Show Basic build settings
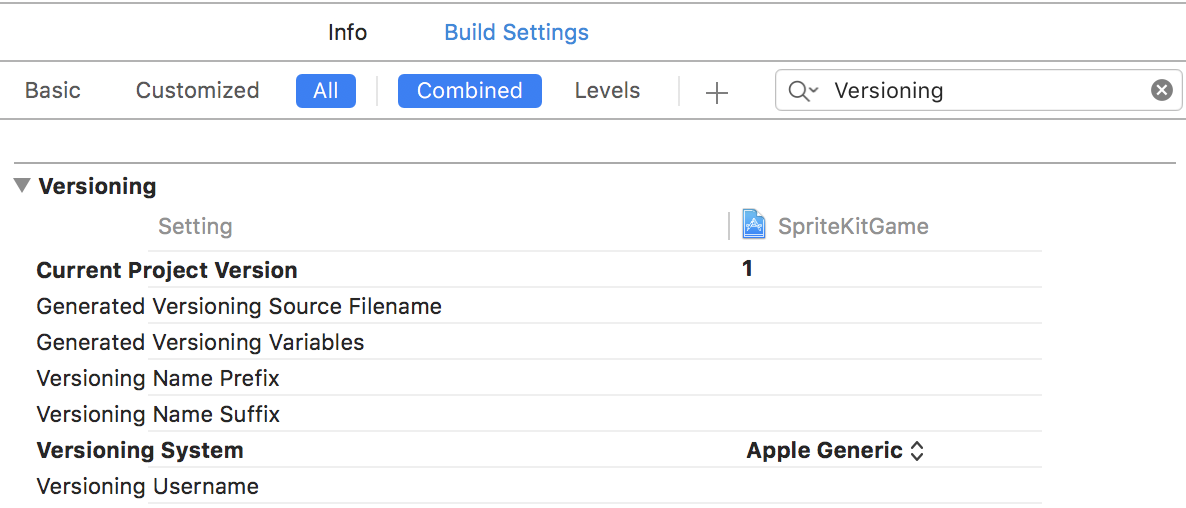This screenshot has height=508, width=1186. click(x=52, y=91)
